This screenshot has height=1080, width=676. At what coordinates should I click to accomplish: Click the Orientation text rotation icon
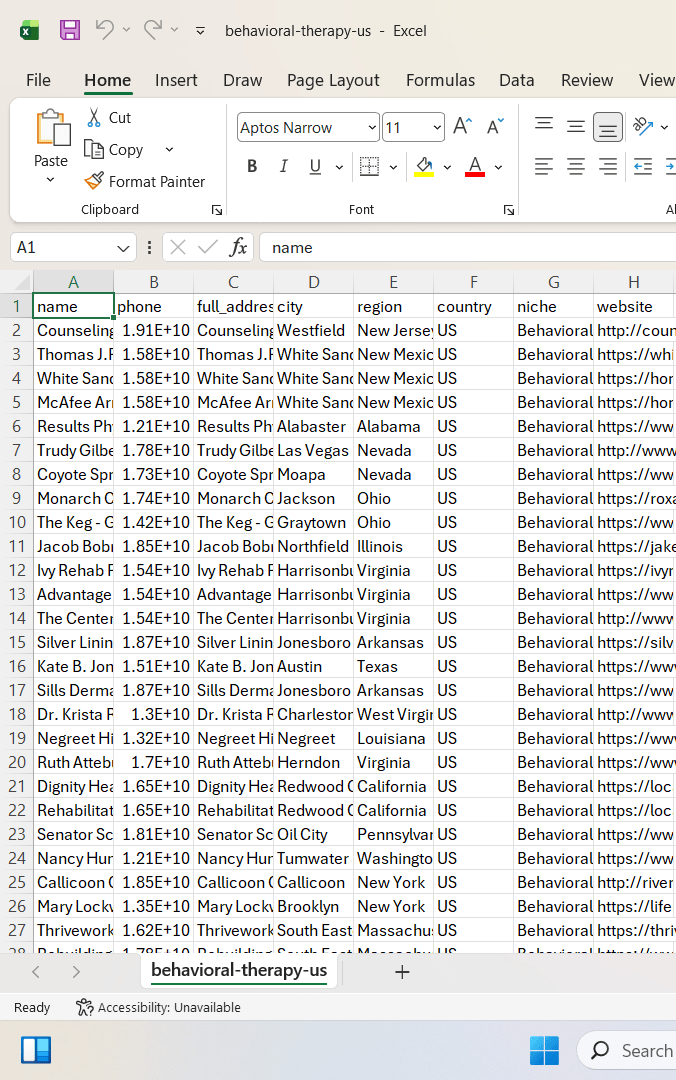643,126
